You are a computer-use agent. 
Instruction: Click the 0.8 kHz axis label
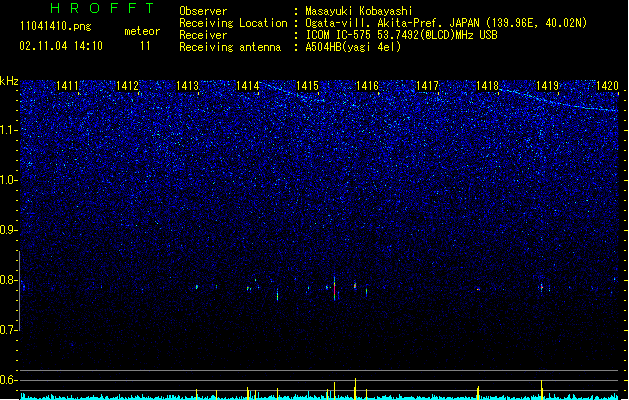pos(8,280)
